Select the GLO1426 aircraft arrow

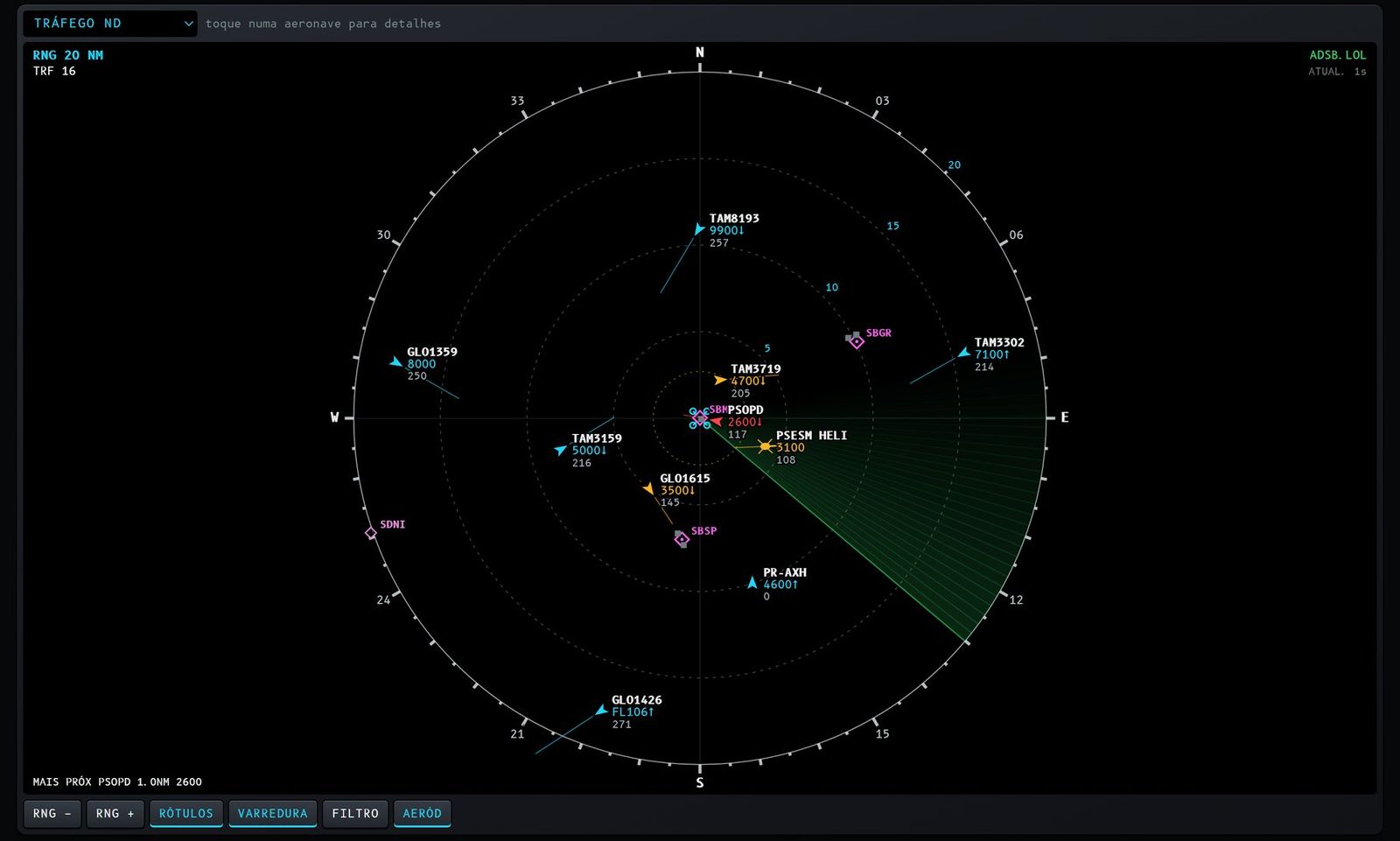[x=601, y=710]
